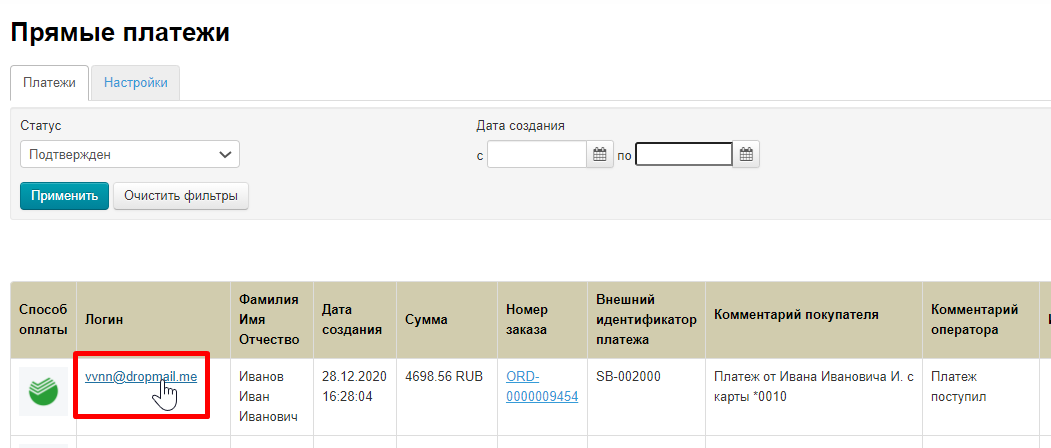This screenshot has width=1051, height=448.
Task: Focus the start date 'с' input field
Action: [537, 155]
